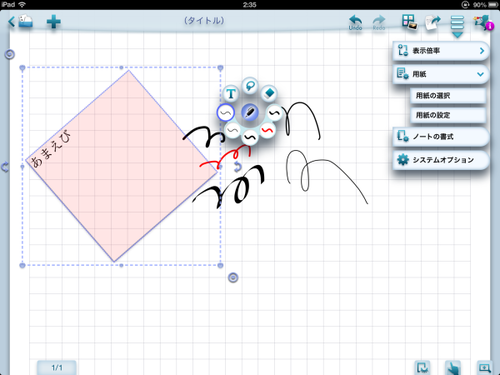Tap the central Pen tool button
The width and height of the screenshot is (500, 375).
coord(250,112)
